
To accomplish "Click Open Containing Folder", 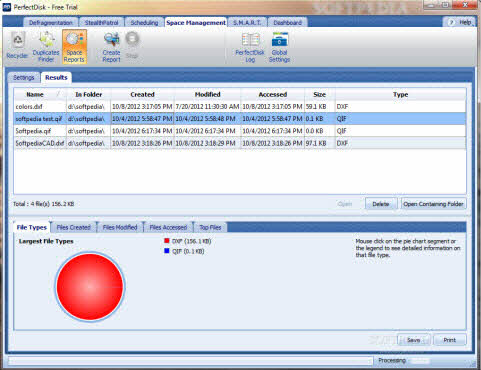I will pyautogui.click(x=433, y=204).
